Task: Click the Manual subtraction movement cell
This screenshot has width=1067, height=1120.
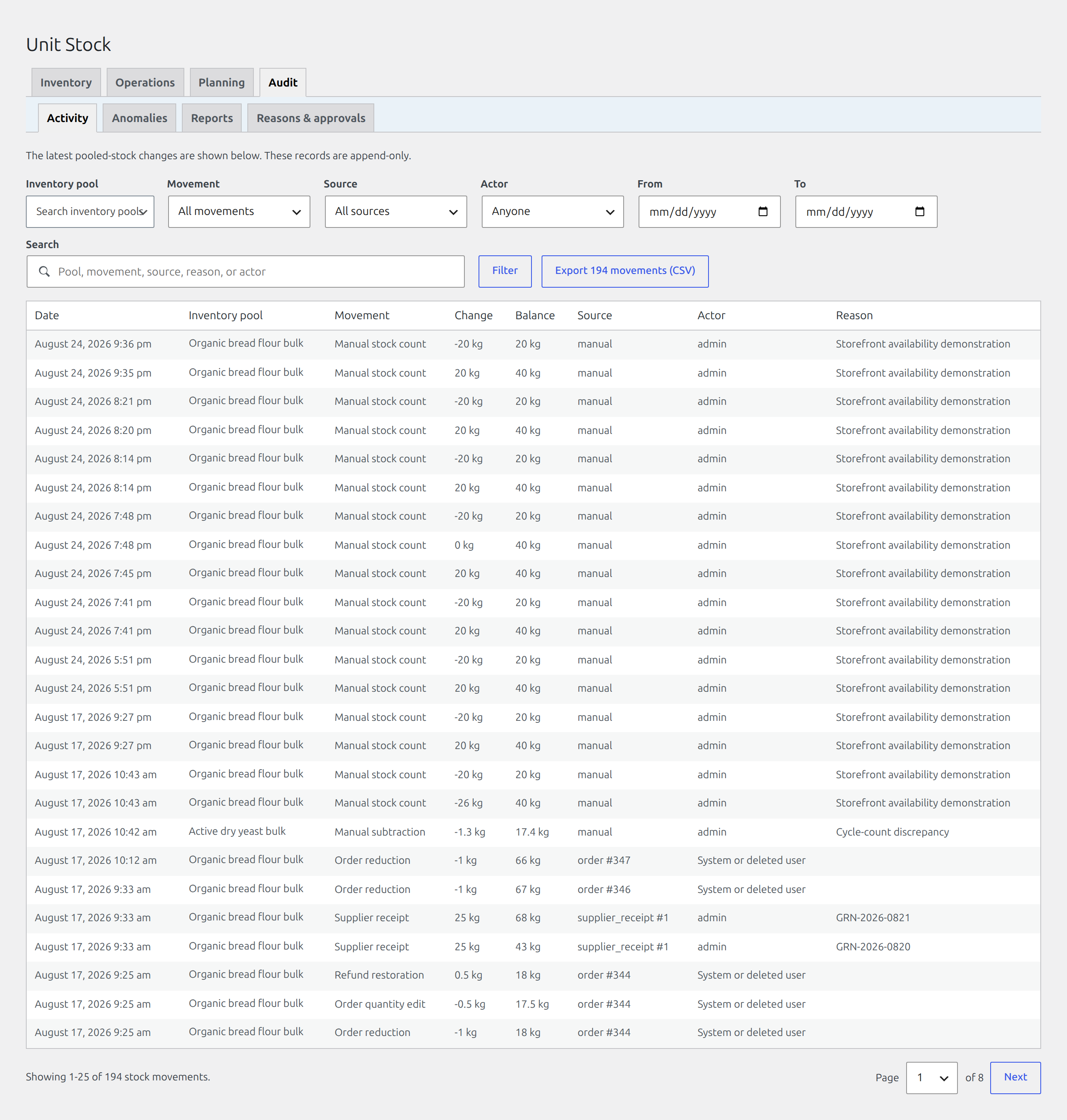Action: click(x=380, y=832)
